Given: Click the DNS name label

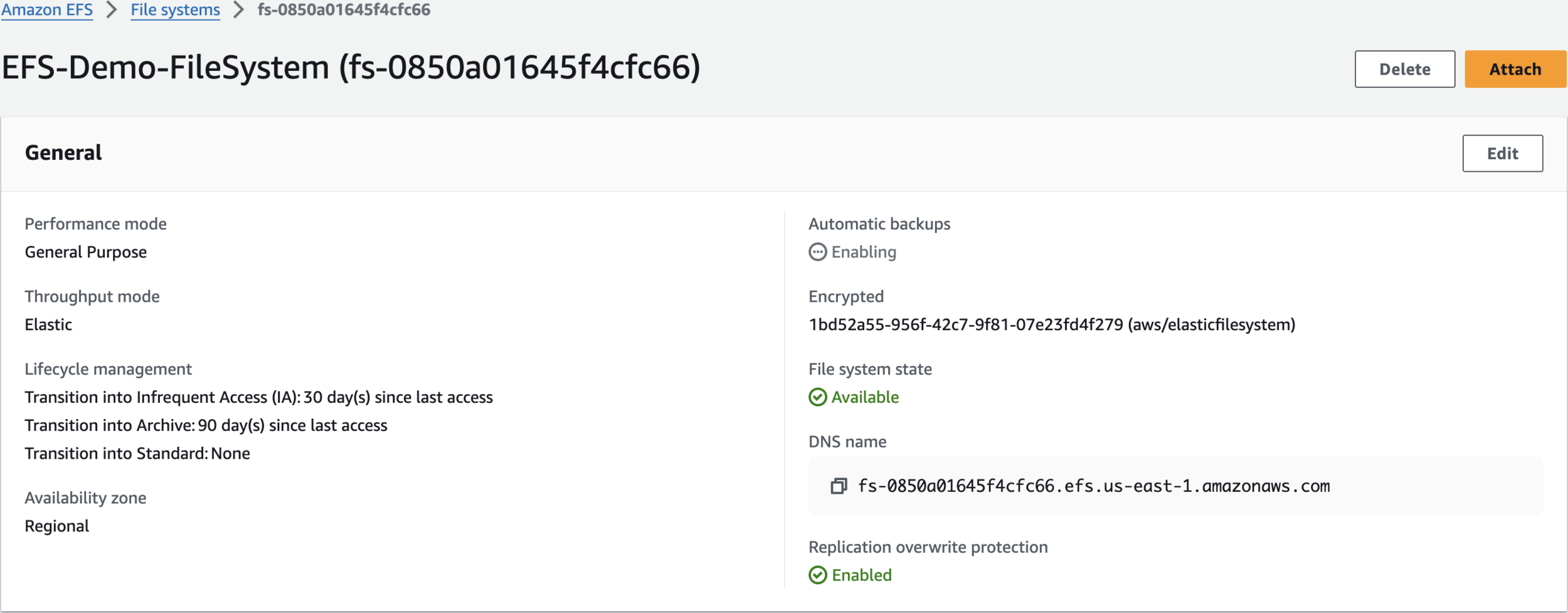Looking at the screenshot, I should click(847, 442).
